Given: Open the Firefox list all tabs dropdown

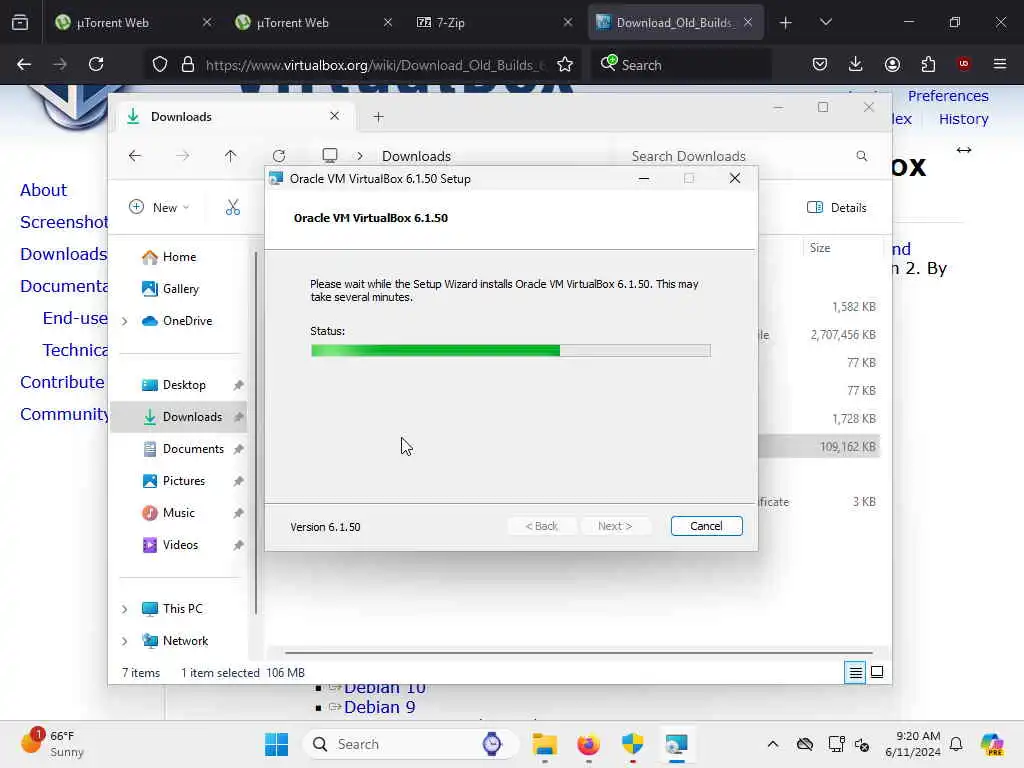Looking at the screenshot, I should pos(825,22).
